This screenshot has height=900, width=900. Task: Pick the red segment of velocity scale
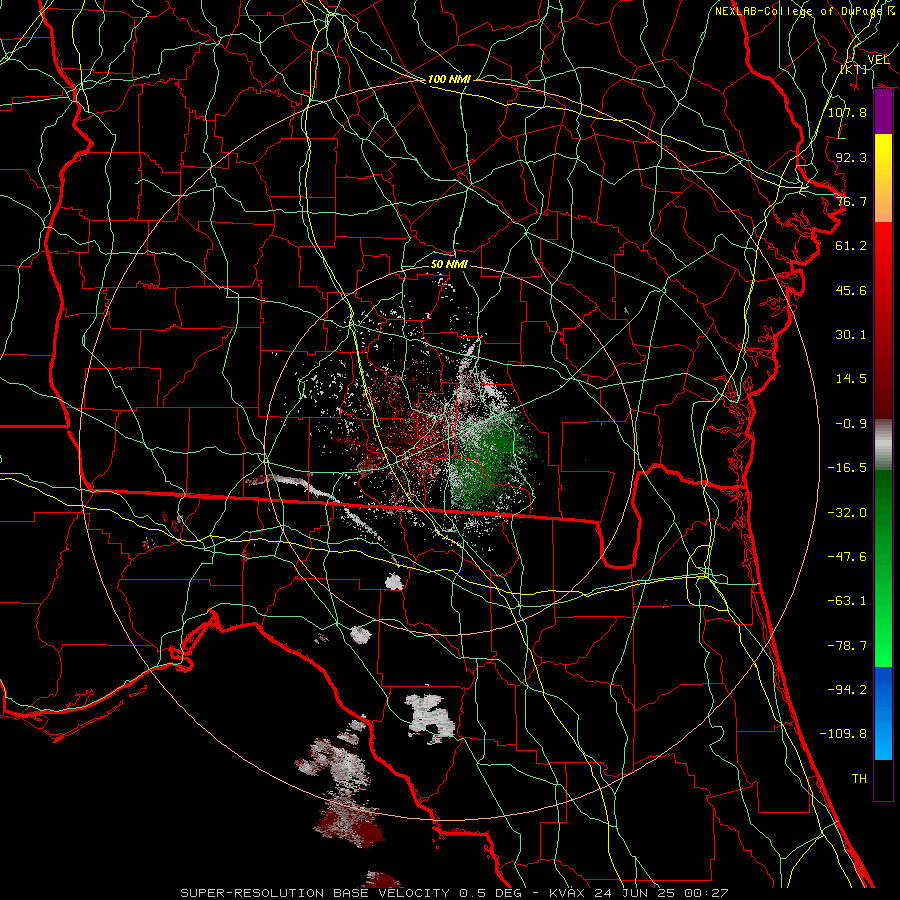coord(883,320)
